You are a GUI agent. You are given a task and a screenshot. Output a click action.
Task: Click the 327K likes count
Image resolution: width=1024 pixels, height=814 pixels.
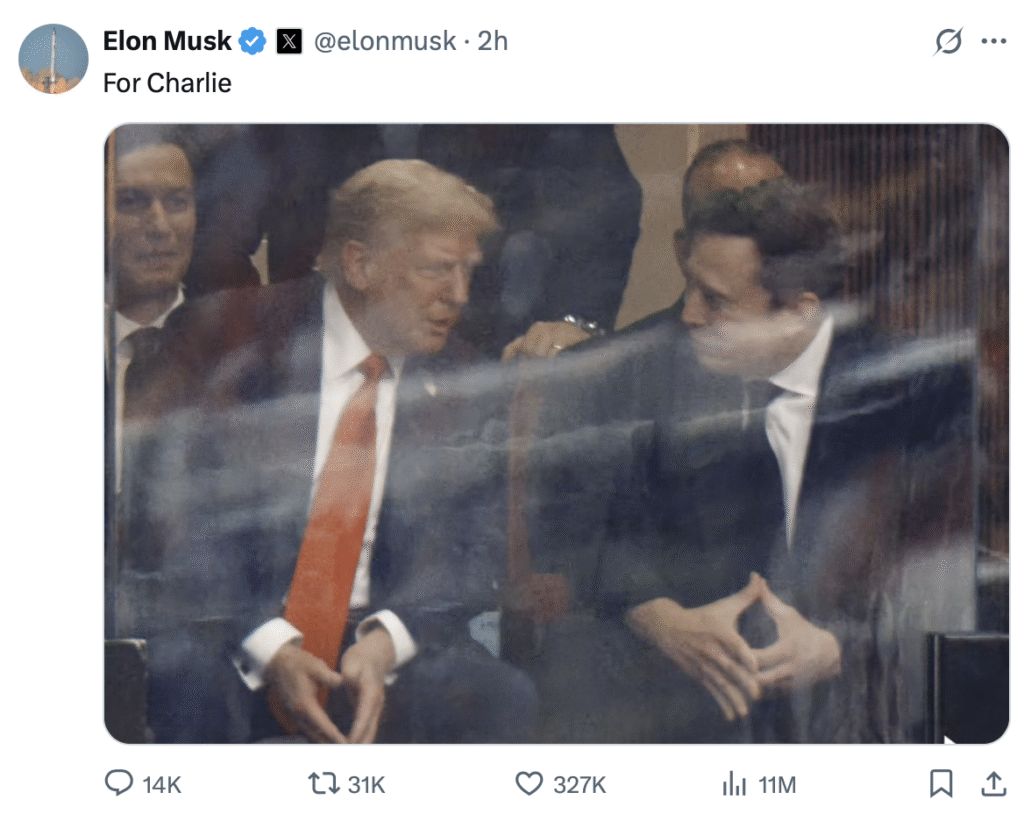click(579, 785)
